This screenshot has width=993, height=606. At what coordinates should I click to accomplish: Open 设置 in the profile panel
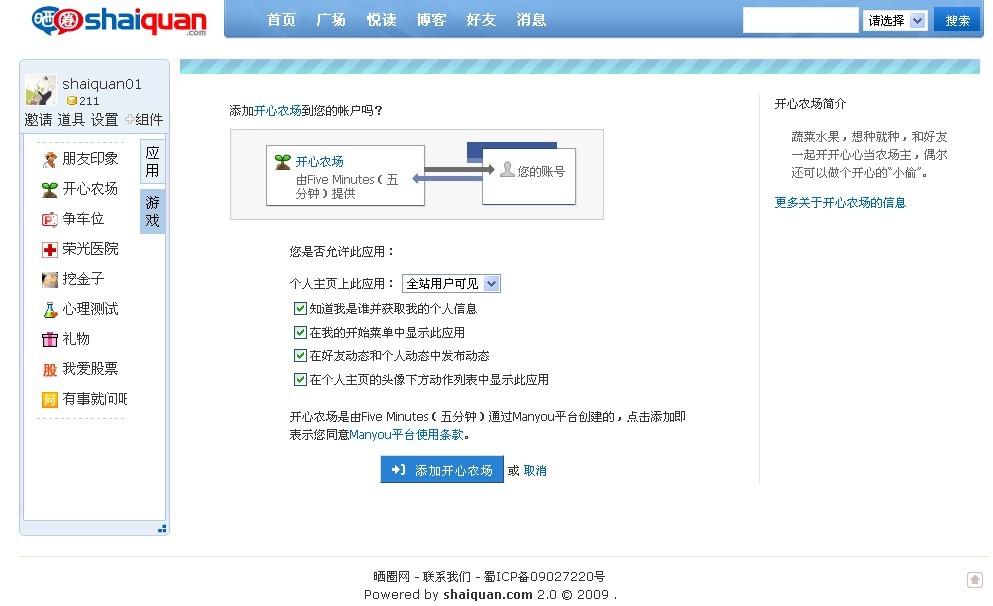(x=104, y=120)
